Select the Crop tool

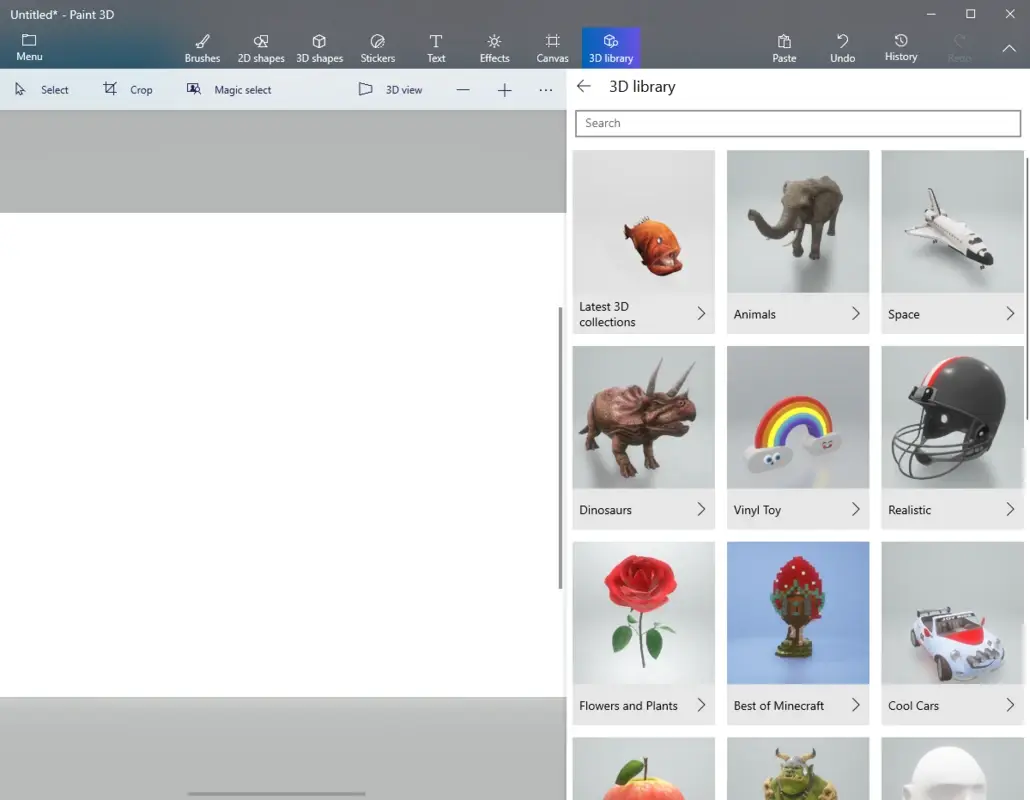pos(128,89)
